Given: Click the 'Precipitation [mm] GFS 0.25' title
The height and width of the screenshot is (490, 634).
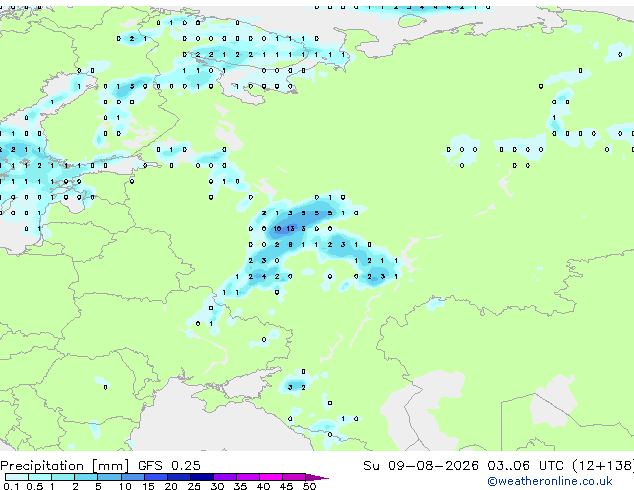Looking at the screenshot, I should 100,466.
